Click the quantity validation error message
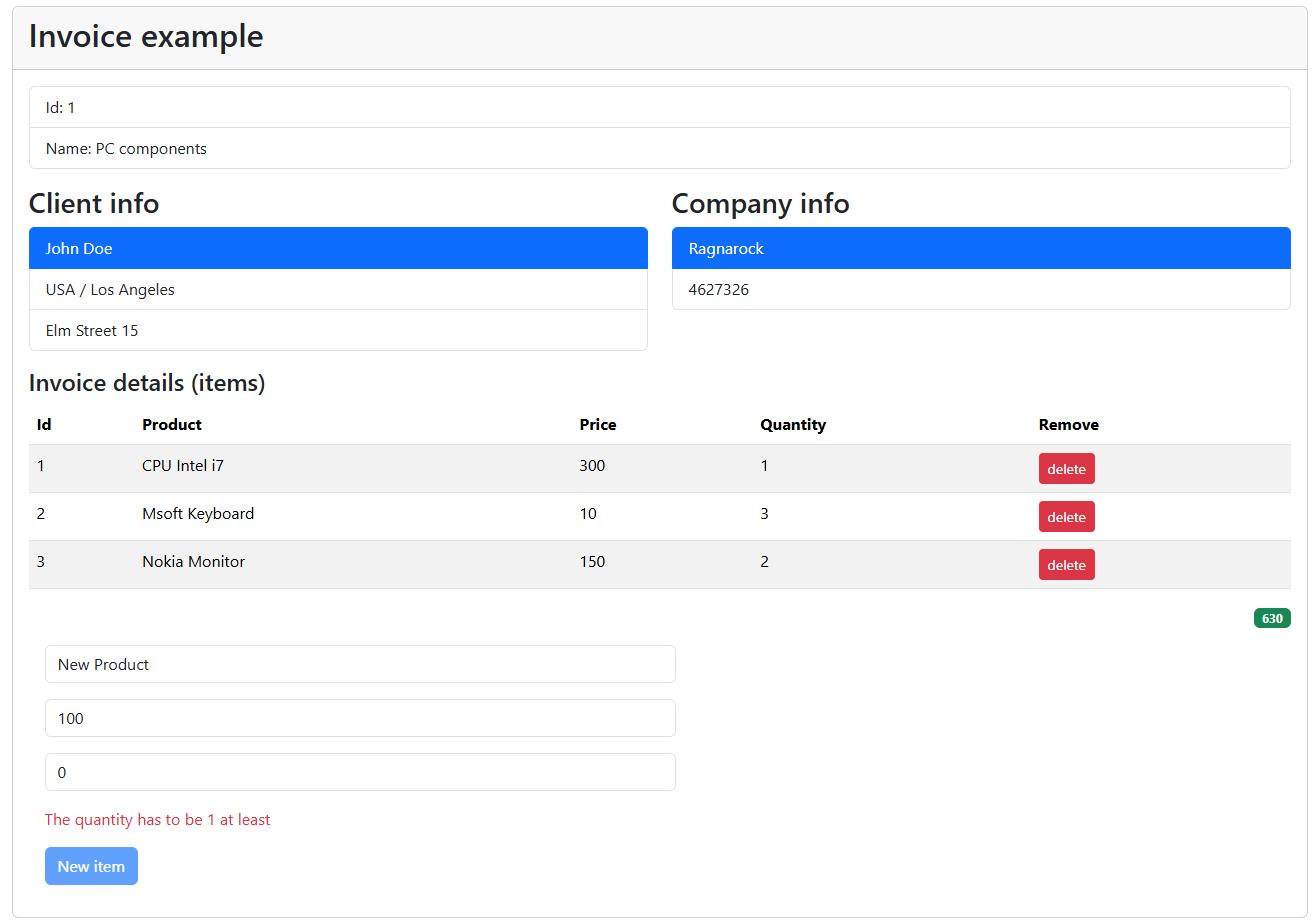Image resolution: width=1313 pixels, height=921 pixels. tap(158, 820)
